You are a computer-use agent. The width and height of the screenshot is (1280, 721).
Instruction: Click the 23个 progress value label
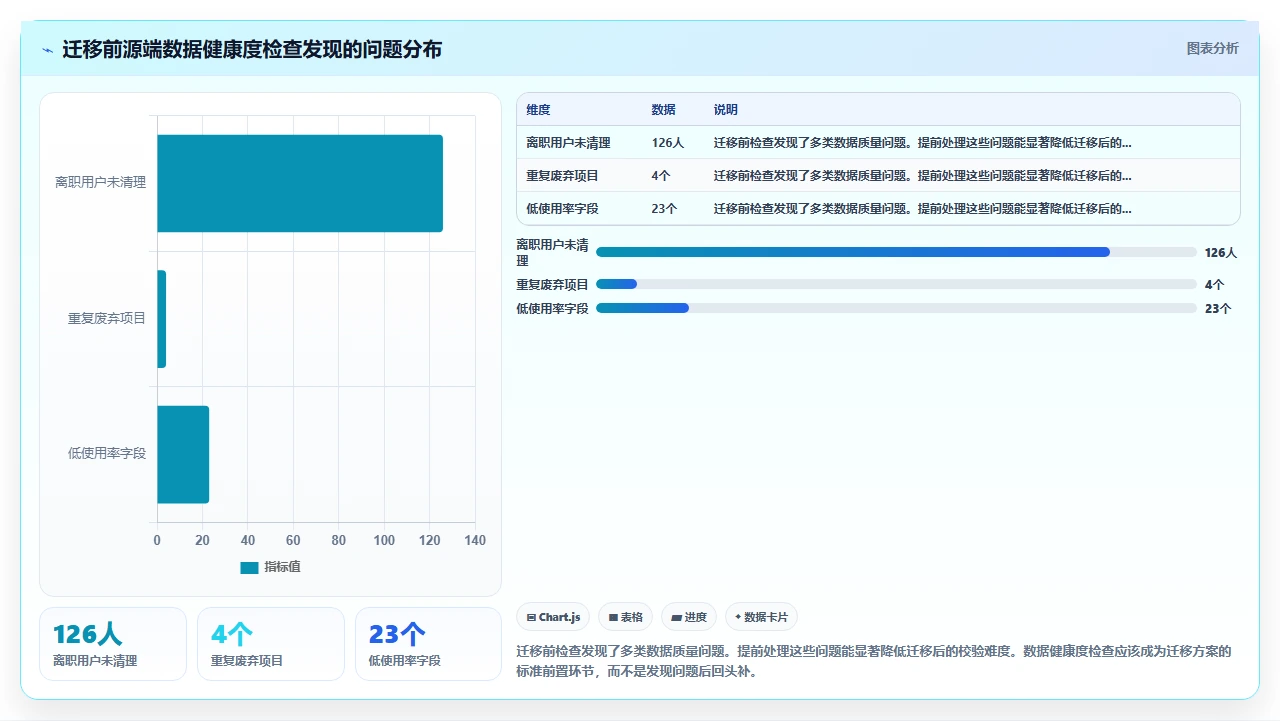[x=1218, y=309]
